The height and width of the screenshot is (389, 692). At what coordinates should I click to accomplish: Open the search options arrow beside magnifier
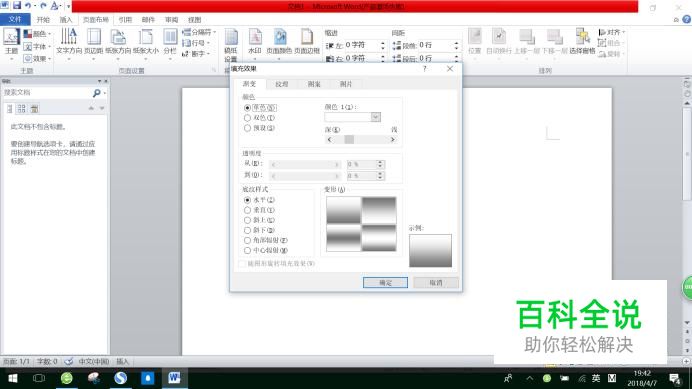[x=104, y=93]
